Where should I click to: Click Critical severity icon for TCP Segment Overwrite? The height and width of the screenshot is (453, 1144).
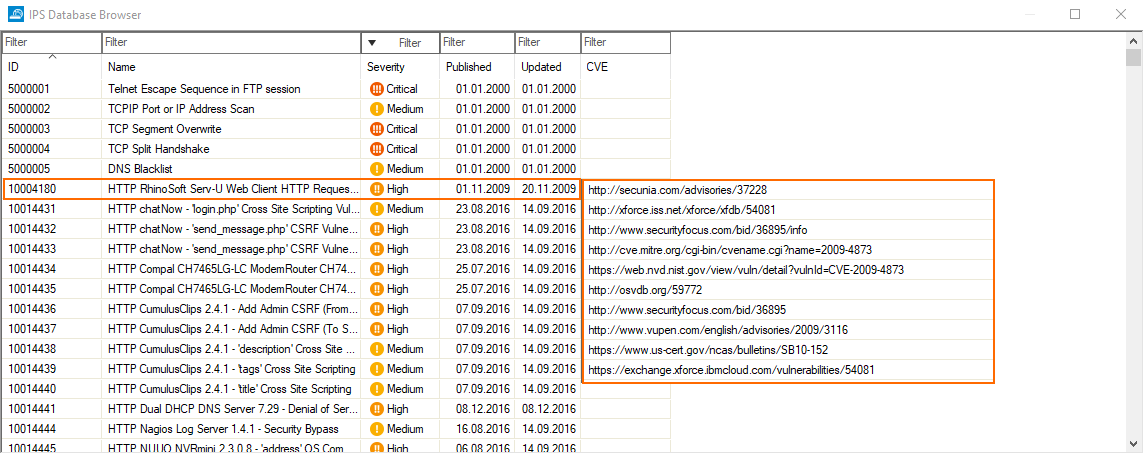[x=377, y=129]
